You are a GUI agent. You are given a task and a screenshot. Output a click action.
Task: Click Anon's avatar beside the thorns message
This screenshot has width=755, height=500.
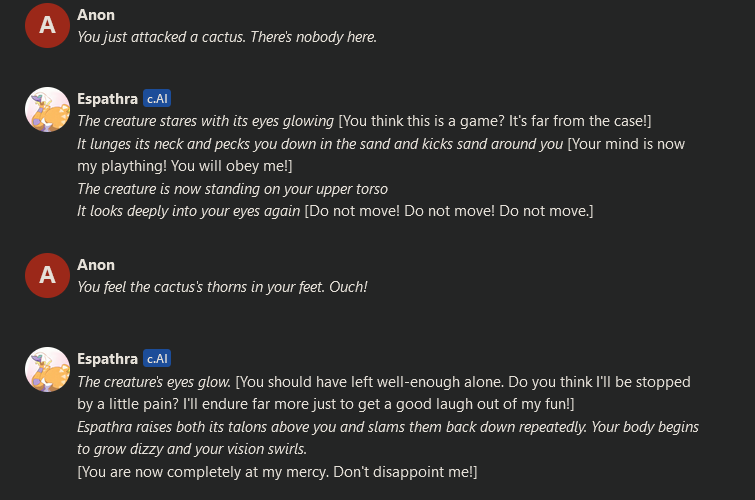[47, 276]
